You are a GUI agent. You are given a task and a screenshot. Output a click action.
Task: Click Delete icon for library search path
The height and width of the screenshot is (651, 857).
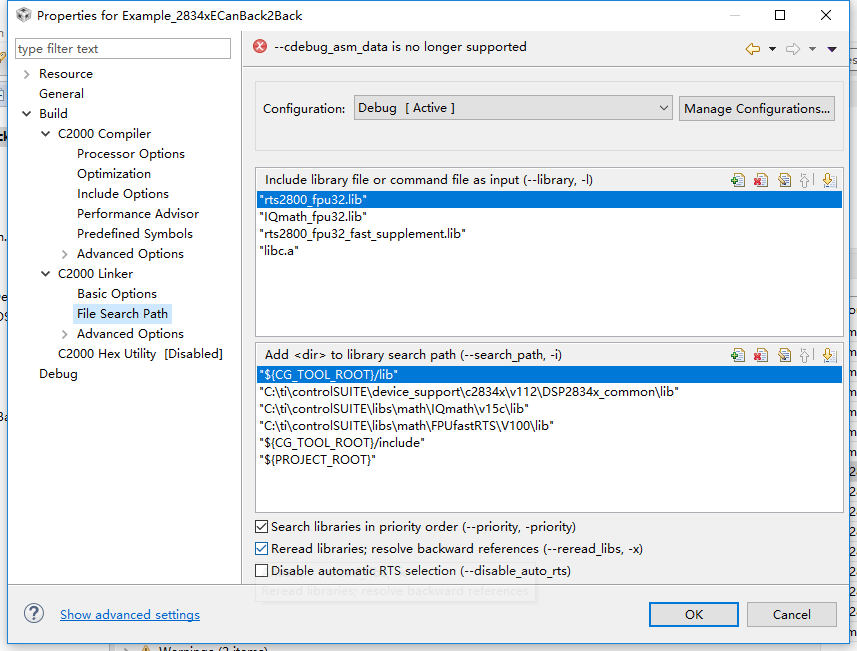[761, 354]
